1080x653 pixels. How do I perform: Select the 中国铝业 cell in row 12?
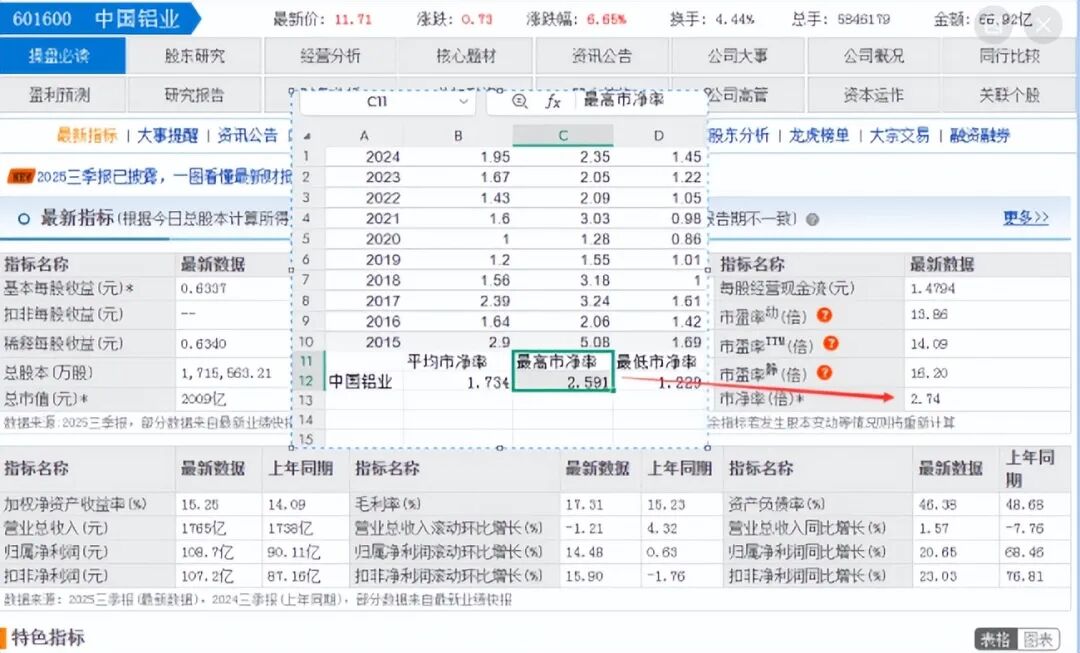click(364, 382)
